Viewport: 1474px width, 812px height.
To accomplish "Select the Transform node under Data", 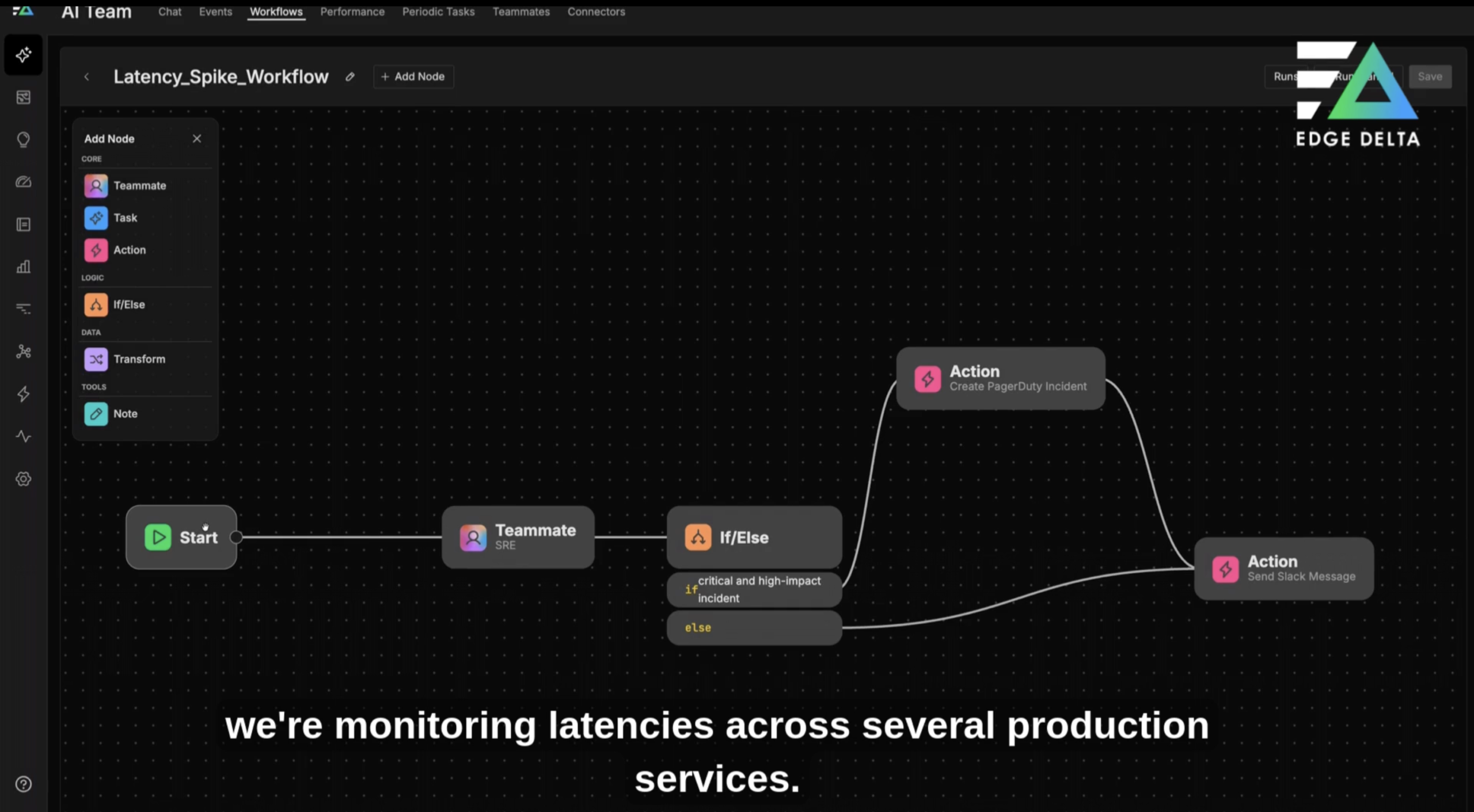I will coord(140,359).
